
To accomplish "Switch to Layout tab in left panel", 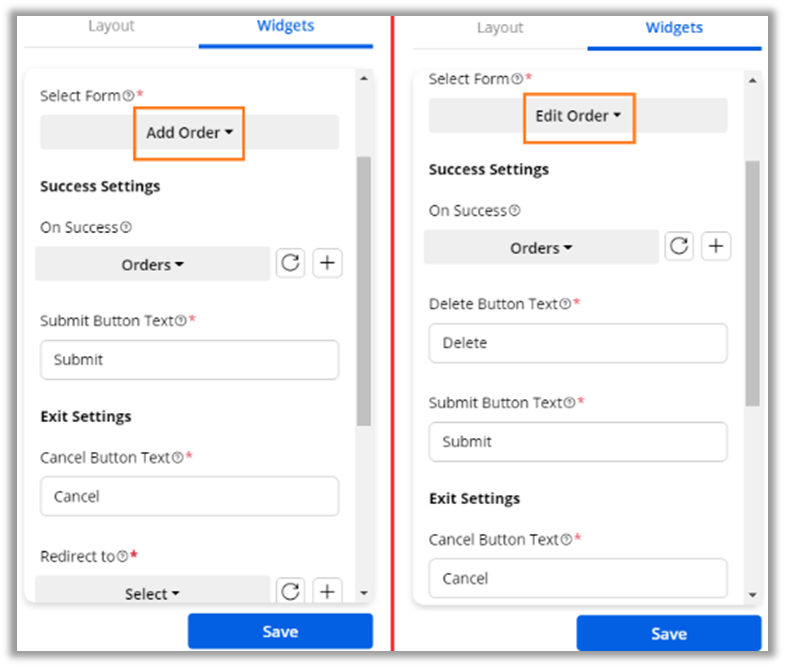I will click(111, 26).
